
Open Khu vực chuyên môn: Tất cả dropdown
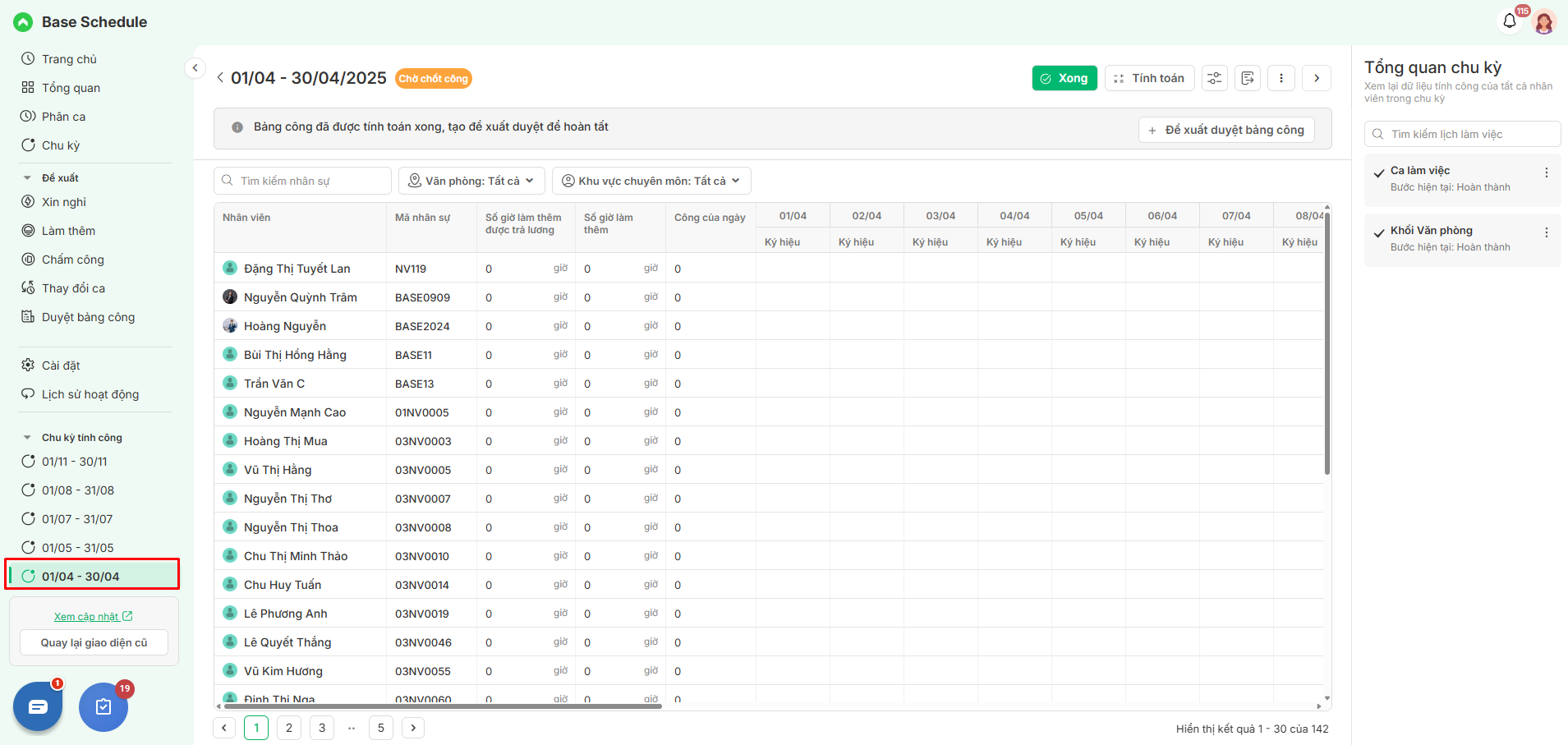click(x=651, y=181)
